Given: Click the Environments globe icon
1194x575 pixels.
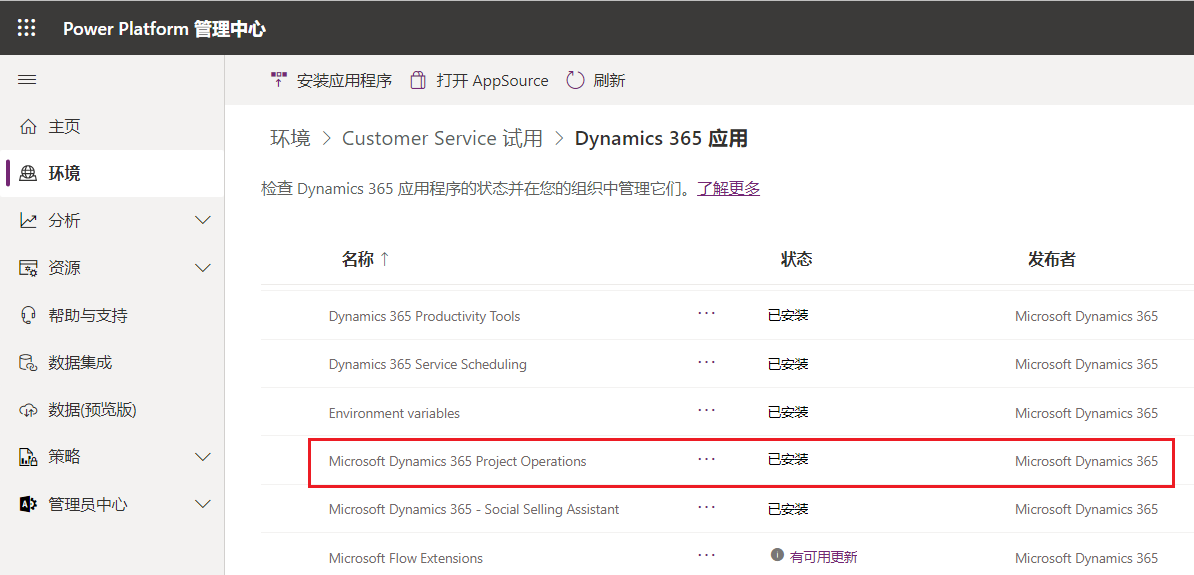Looking at the screenshot, I should [x=28, y=174].
